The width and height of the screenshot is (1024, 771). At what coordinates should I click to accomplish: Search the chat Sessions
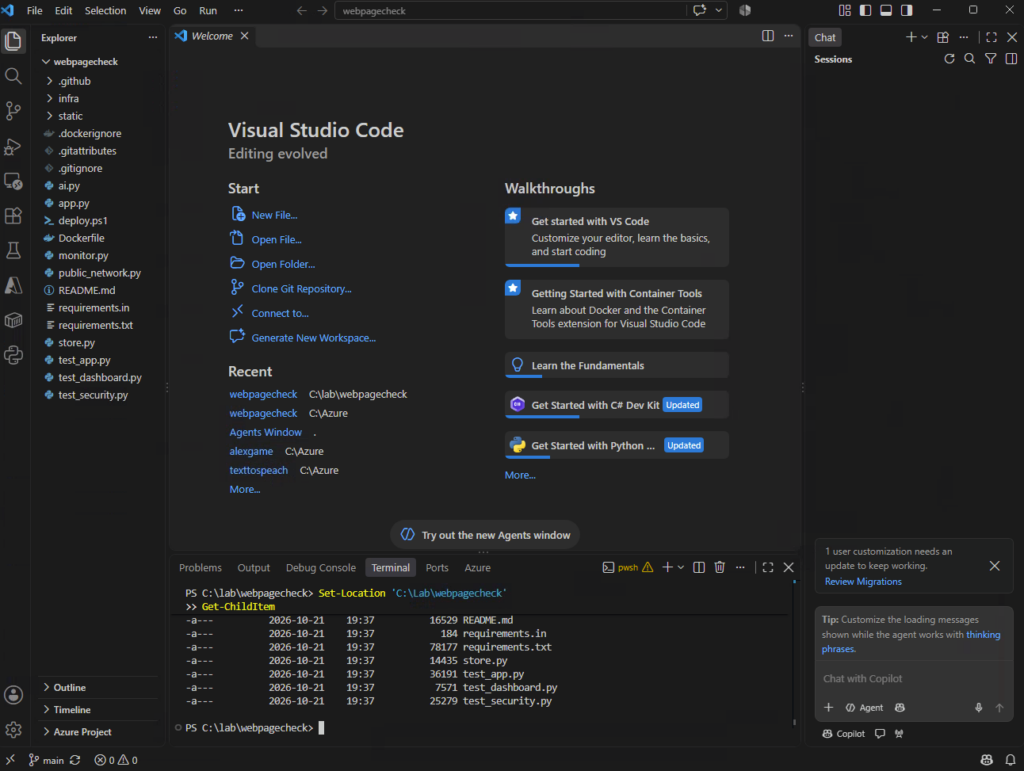pyautogui.click(x=970, y=59)
